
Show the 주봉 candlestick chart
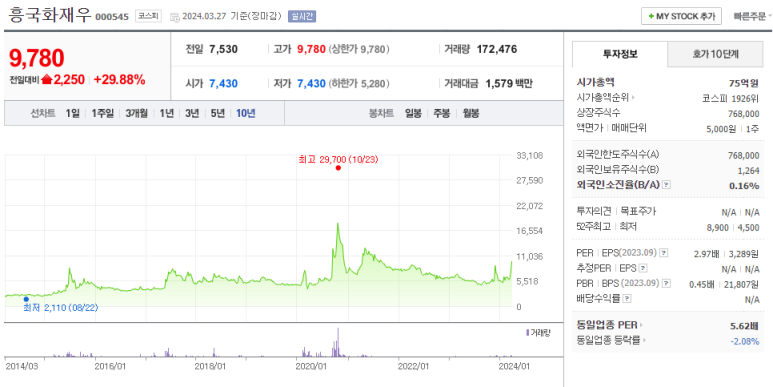point(442,113)
